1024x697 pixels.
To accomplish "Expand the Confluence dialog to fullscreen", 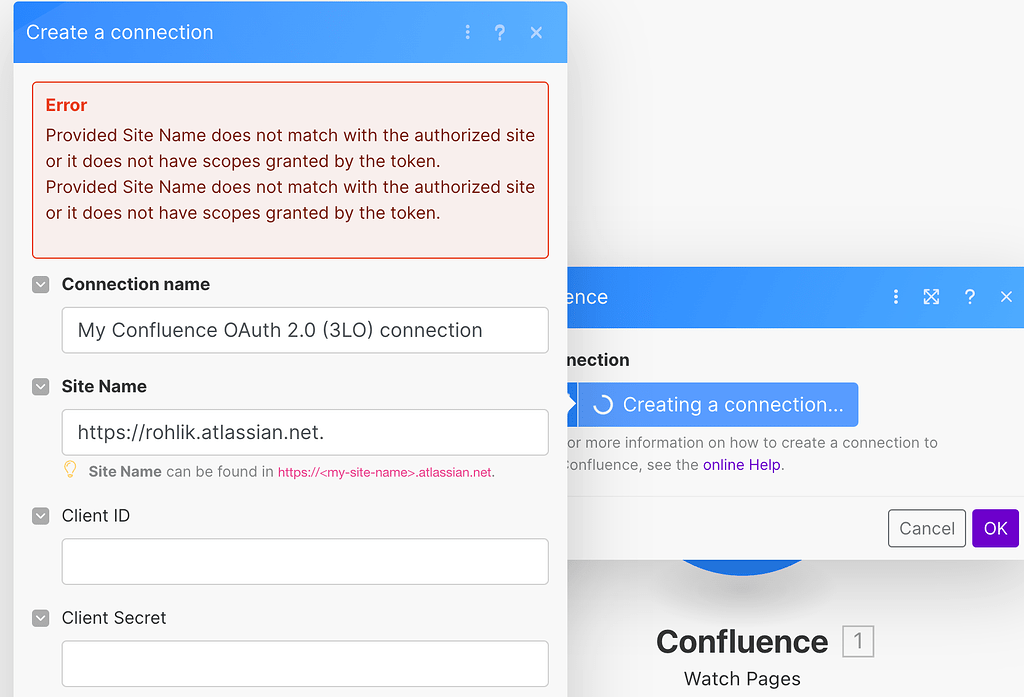I will pos(931,297).
